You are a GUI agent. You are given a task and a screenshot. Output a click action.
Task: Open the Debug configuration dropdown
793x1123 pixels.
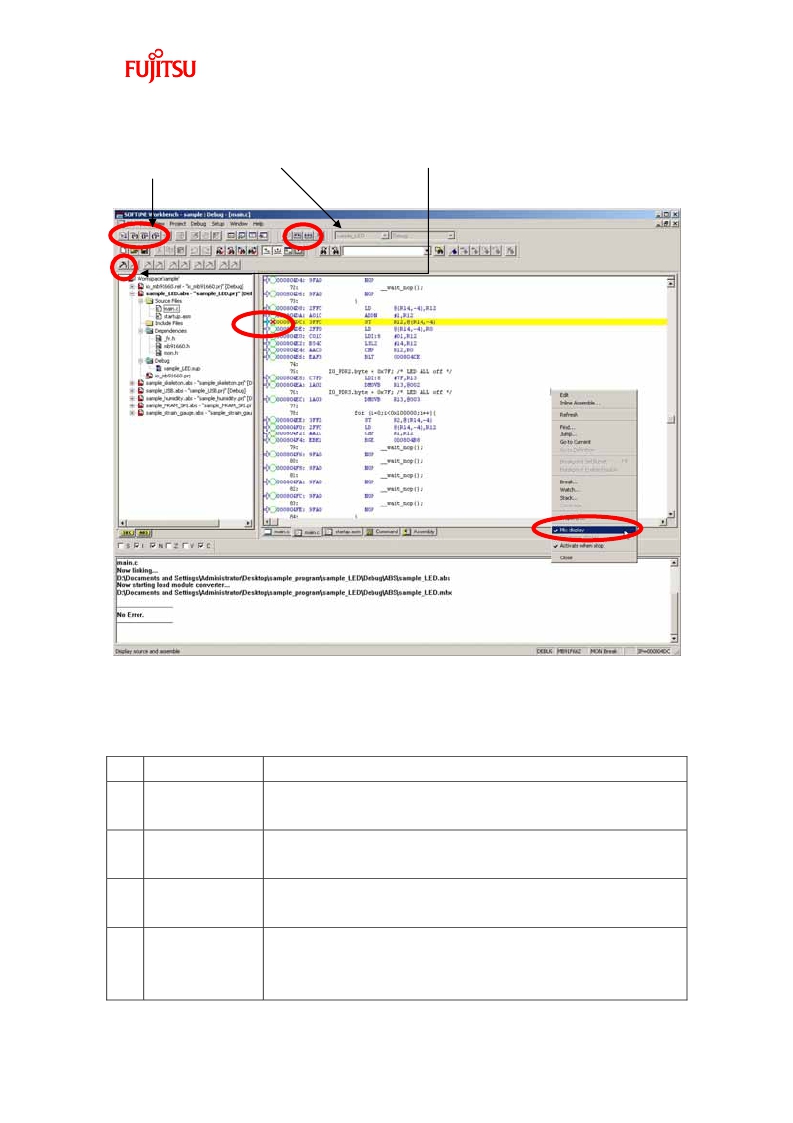451,236
